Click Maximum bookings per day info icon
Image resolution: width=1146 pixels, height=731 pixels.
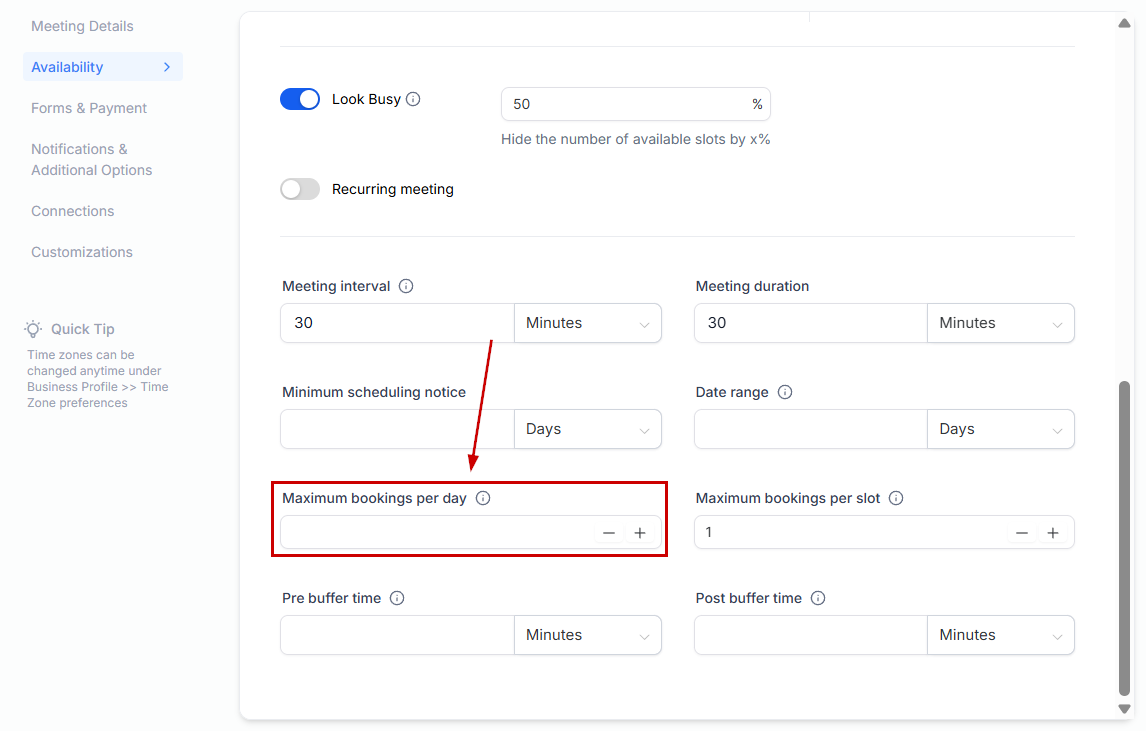483,498
